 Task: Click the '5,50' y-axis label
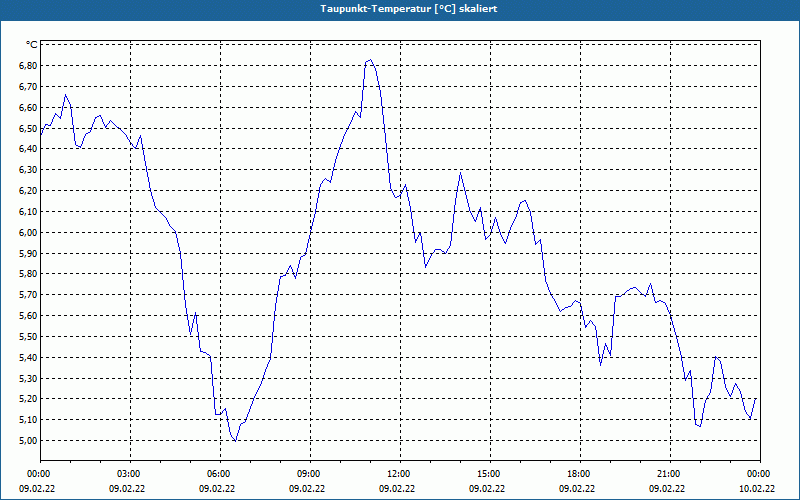point(28,337)
